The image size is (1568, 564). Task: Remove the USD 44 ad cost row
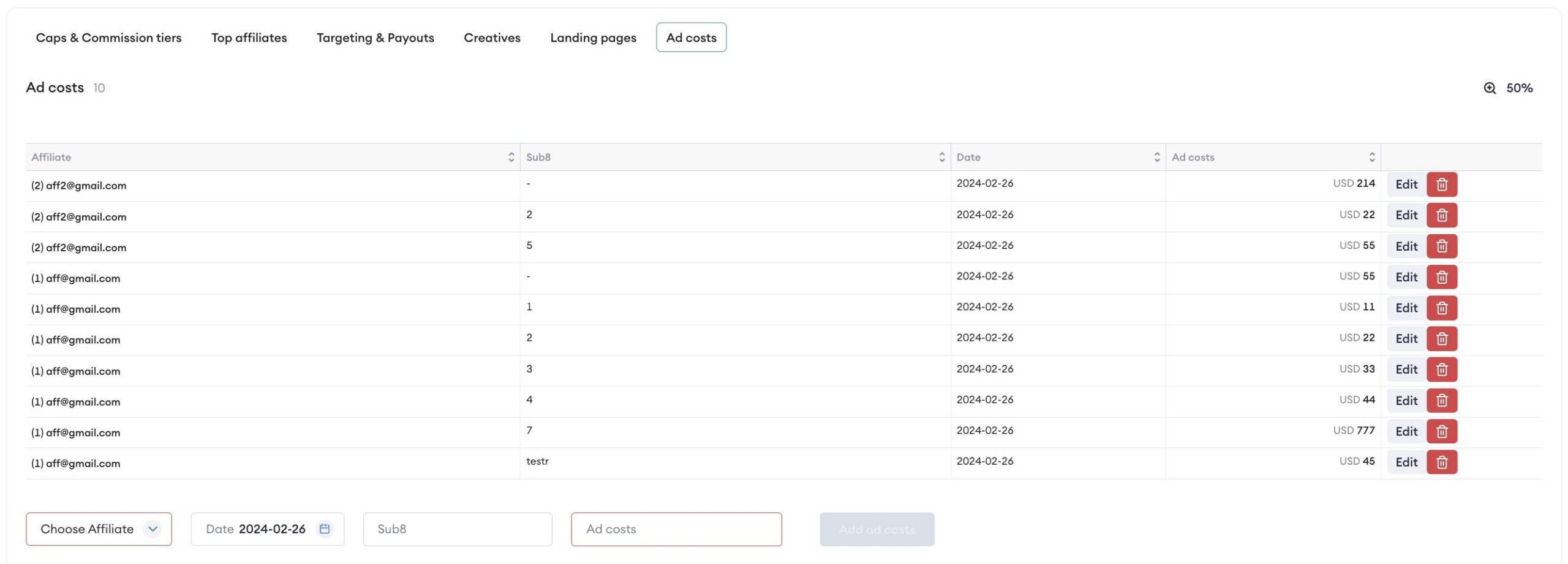(1441, 400)
